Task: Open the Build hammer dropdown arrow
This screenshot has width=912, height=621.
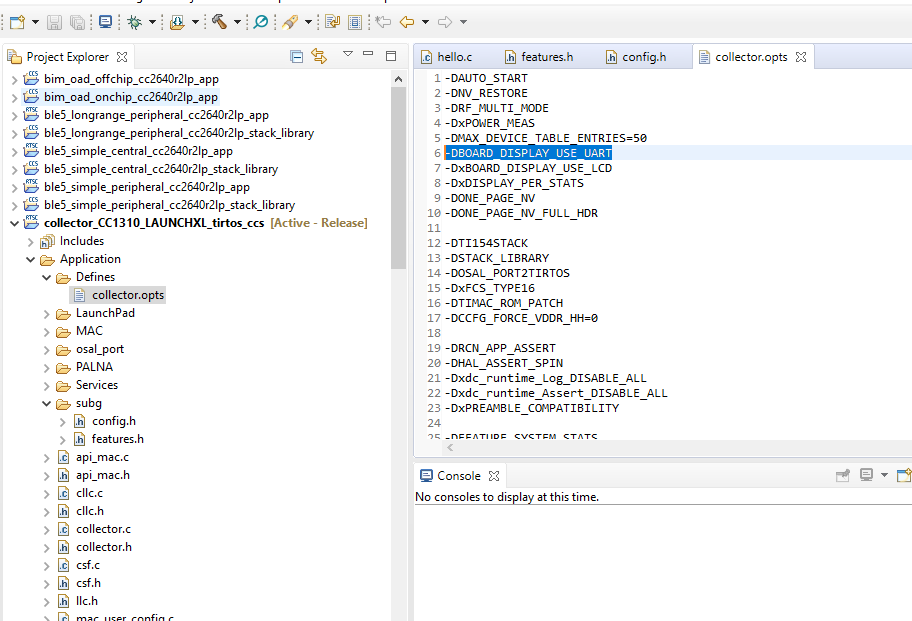Action: coord(237,22)
